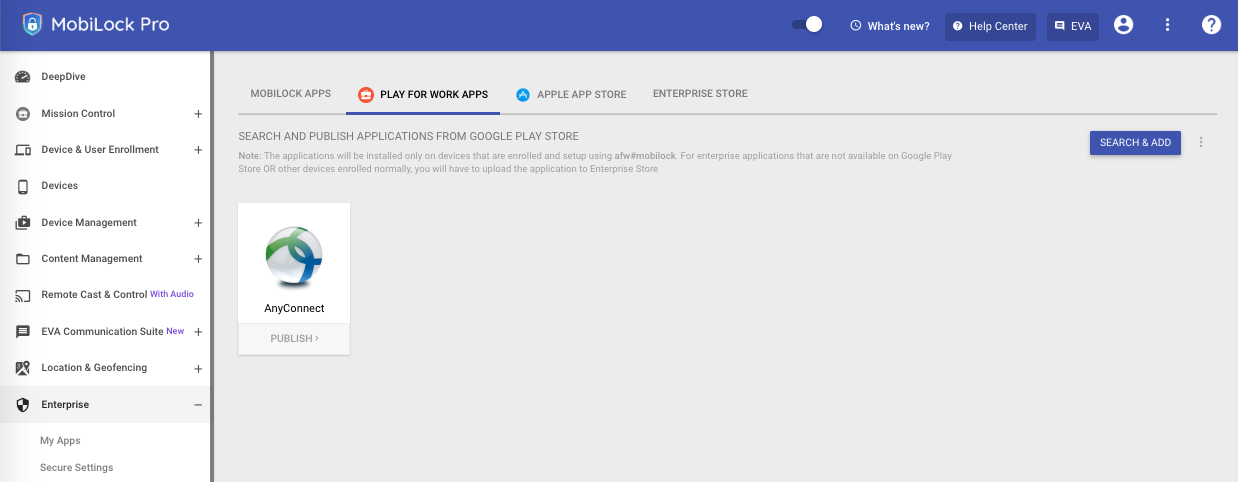Click the 'New' badge by EVA Communication Suite

coord(175,331)
